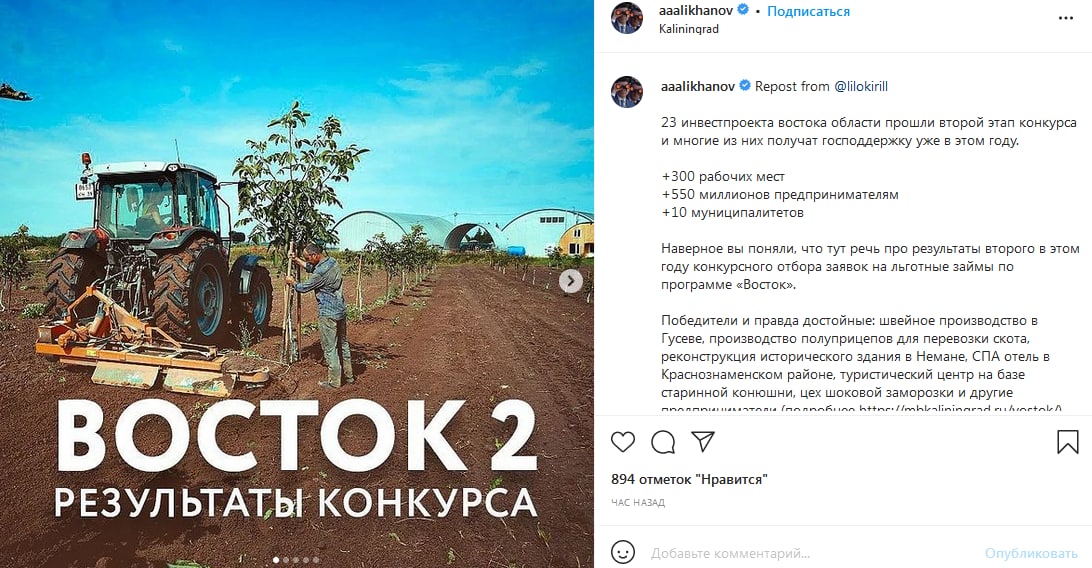
Task: Open the three-dot more options menu
Action: coord(1066,18)
